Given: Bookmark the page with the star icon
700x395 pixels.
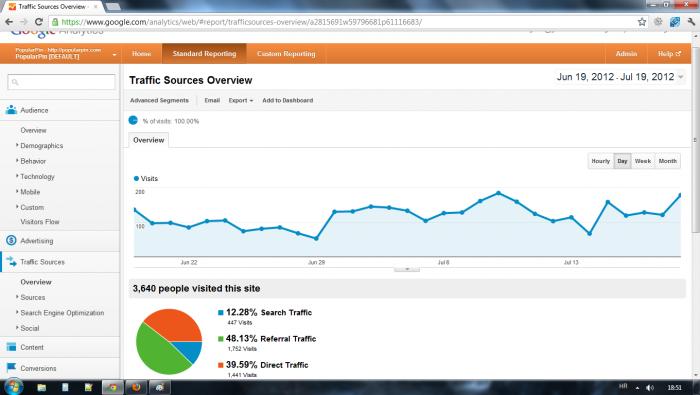Looking at the screenshot, I should click(x=642, y=22).
